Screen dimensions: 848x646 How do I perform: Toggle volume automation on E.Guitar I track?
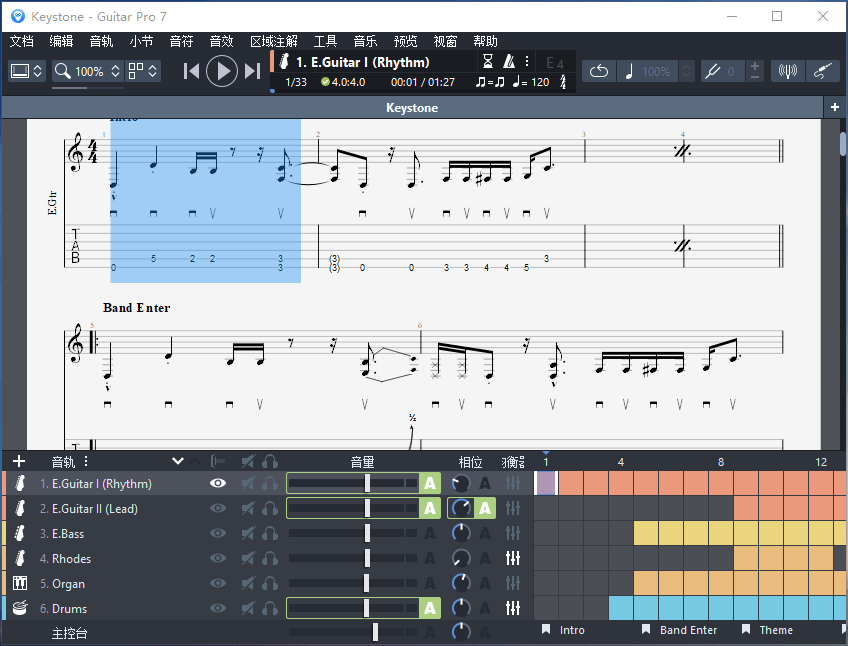pos(430,483)
